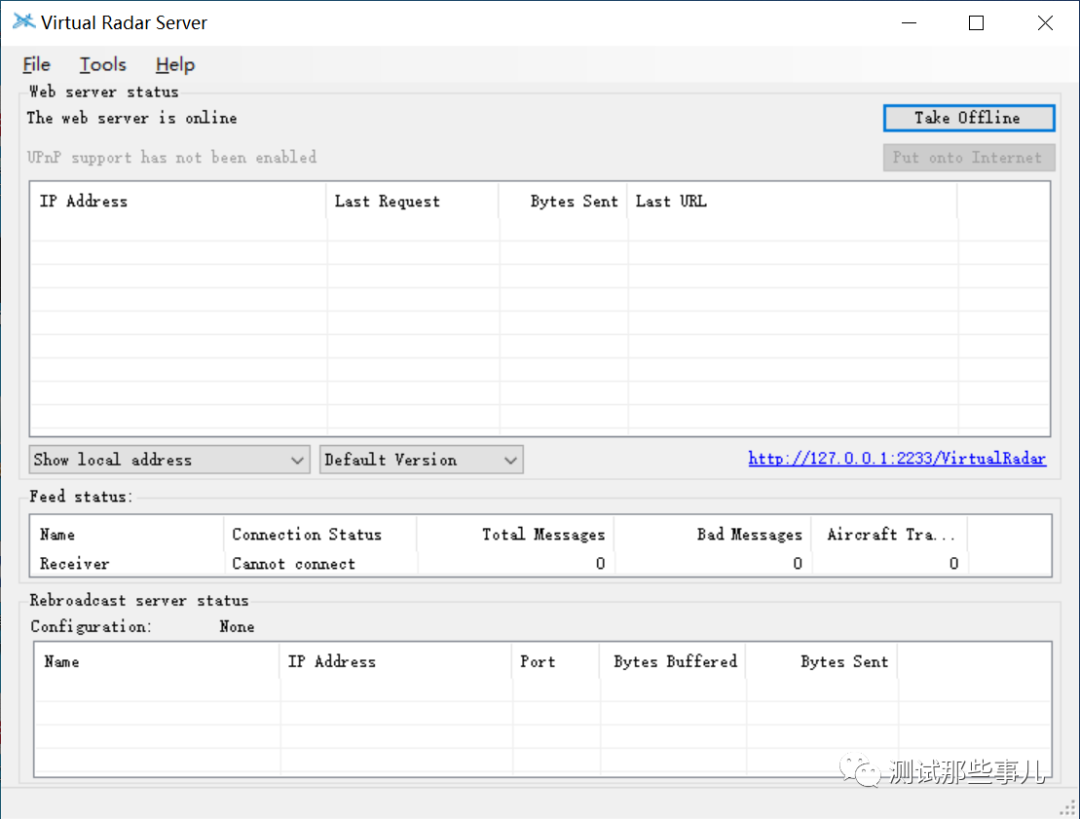Click the Bytes Buffered column header
The height and width of the screenshot is (819, 1080).
click(x=673, y=662)
